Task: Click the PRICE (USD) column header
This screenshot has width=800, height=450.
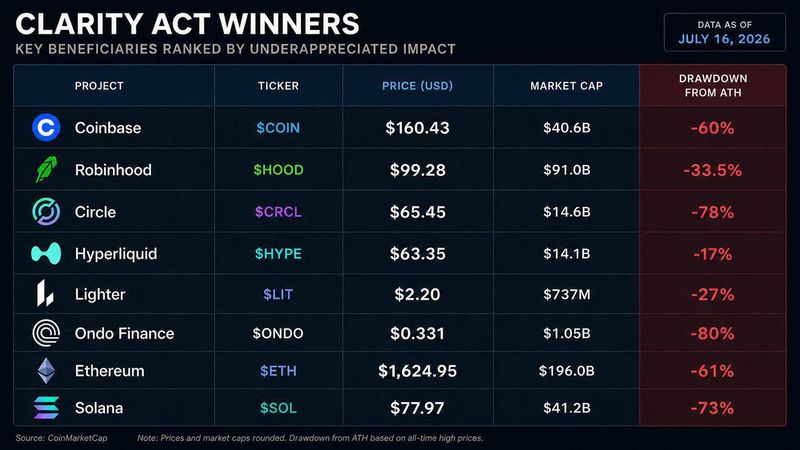Action: click(x=417, y=86)
